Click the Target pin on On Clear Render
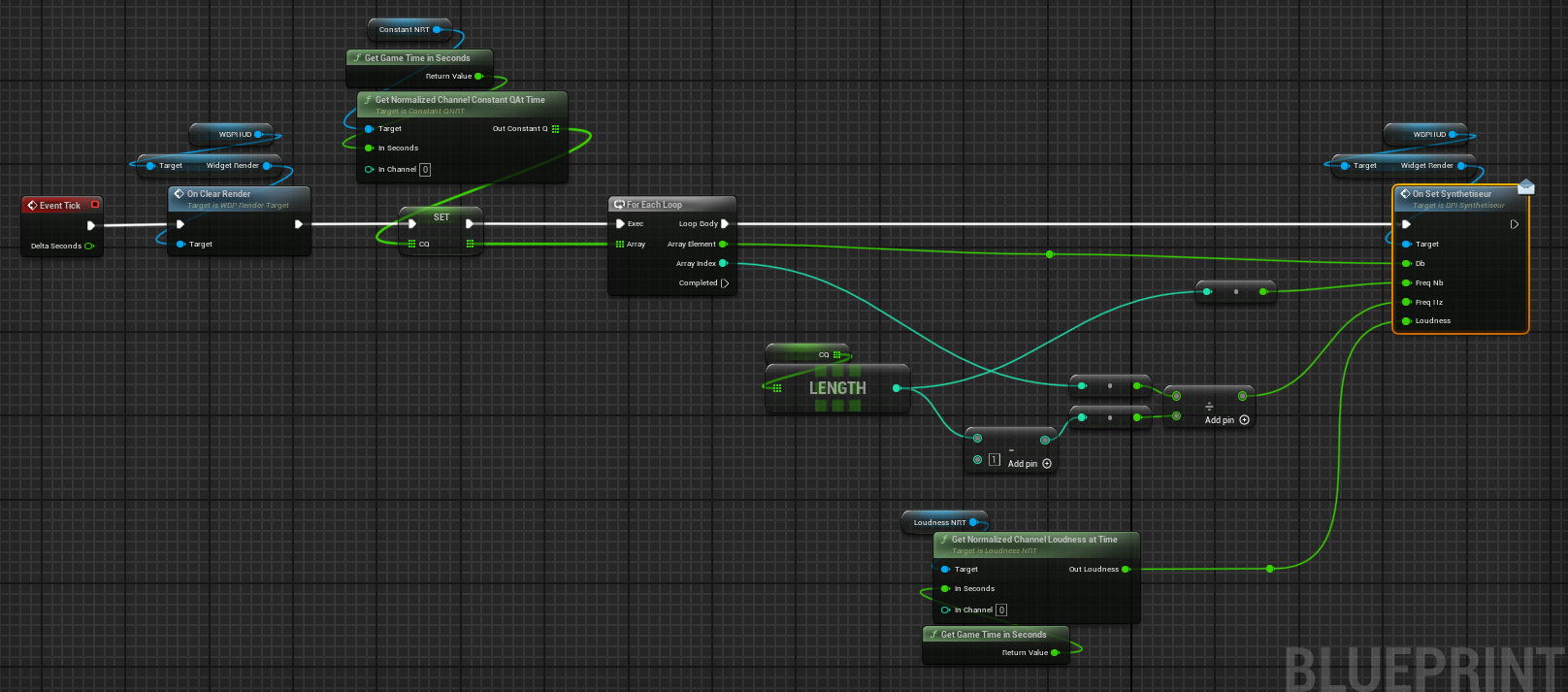1568x692 pixels. [x=180, y=245]
